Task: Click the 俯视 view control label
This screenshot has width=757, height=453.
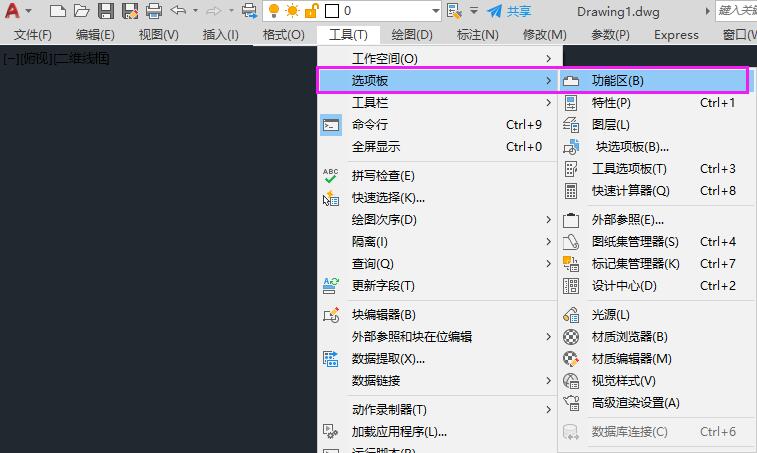Action: (36, 58)
